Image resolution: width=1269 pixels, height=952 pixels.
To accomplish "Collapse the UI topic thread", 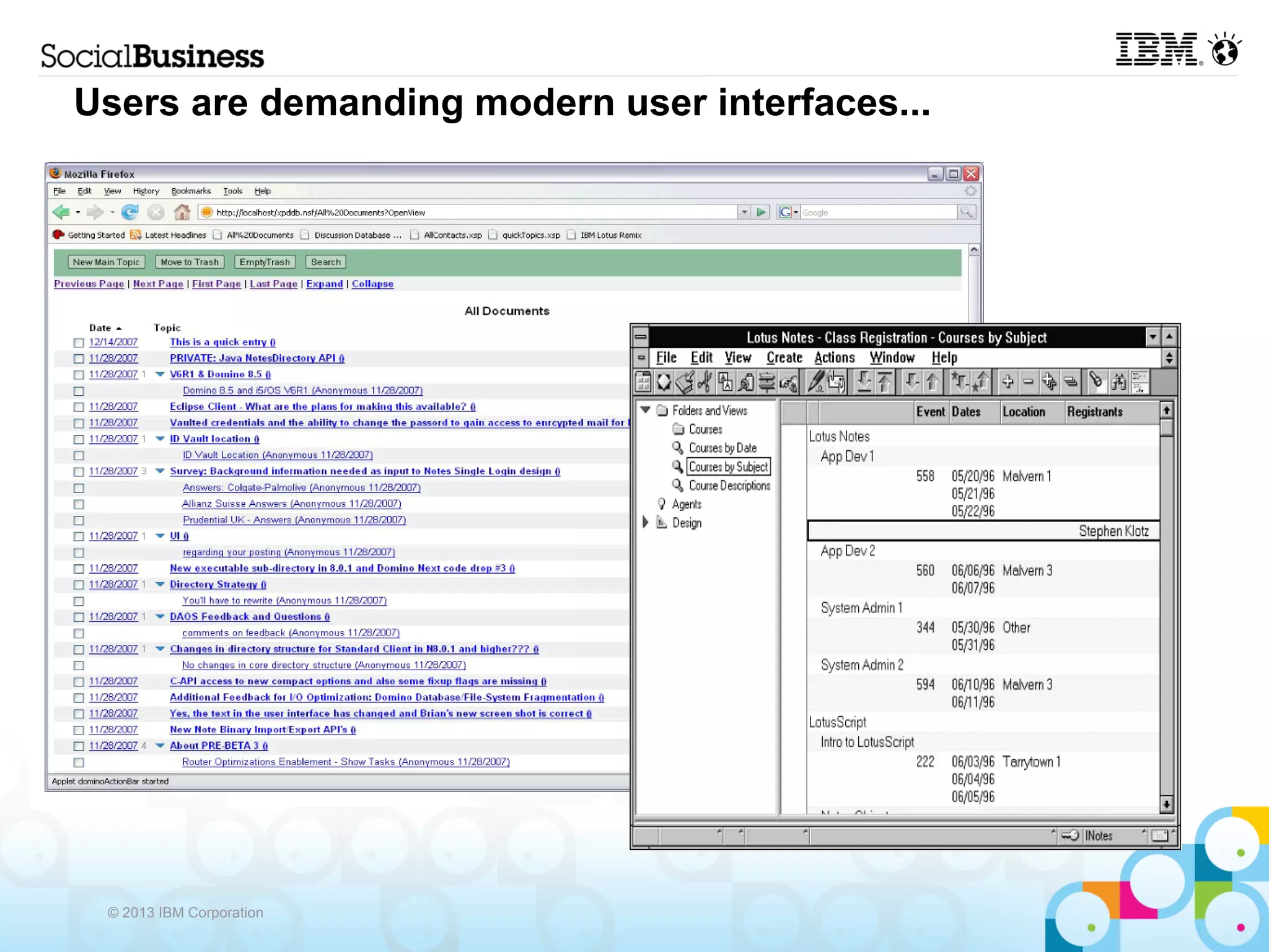I will [x=160, y=536].
